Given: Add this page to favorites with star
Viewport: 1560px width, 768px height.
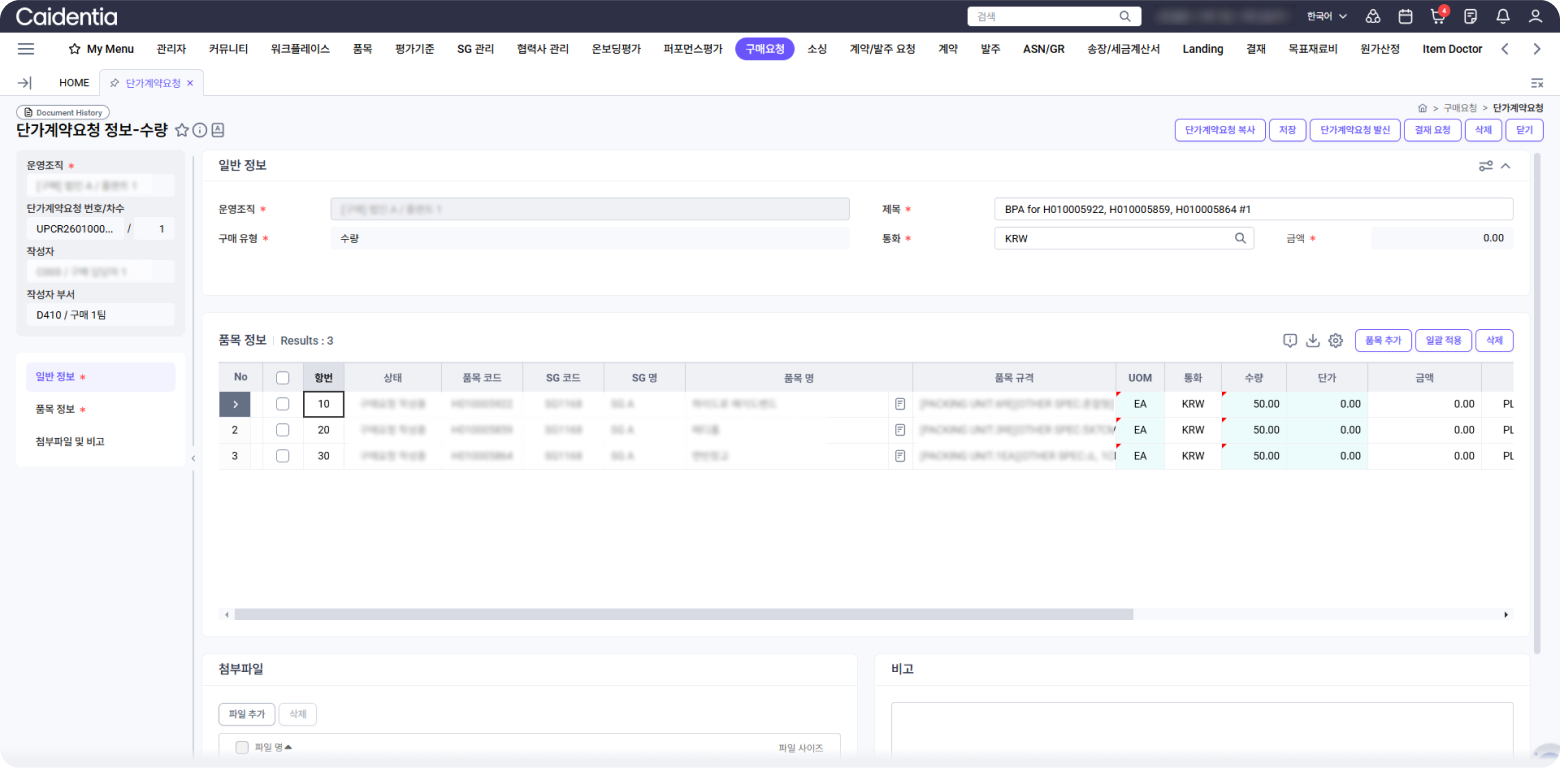Looking at the screenshot, I should [x=182, y=130].
